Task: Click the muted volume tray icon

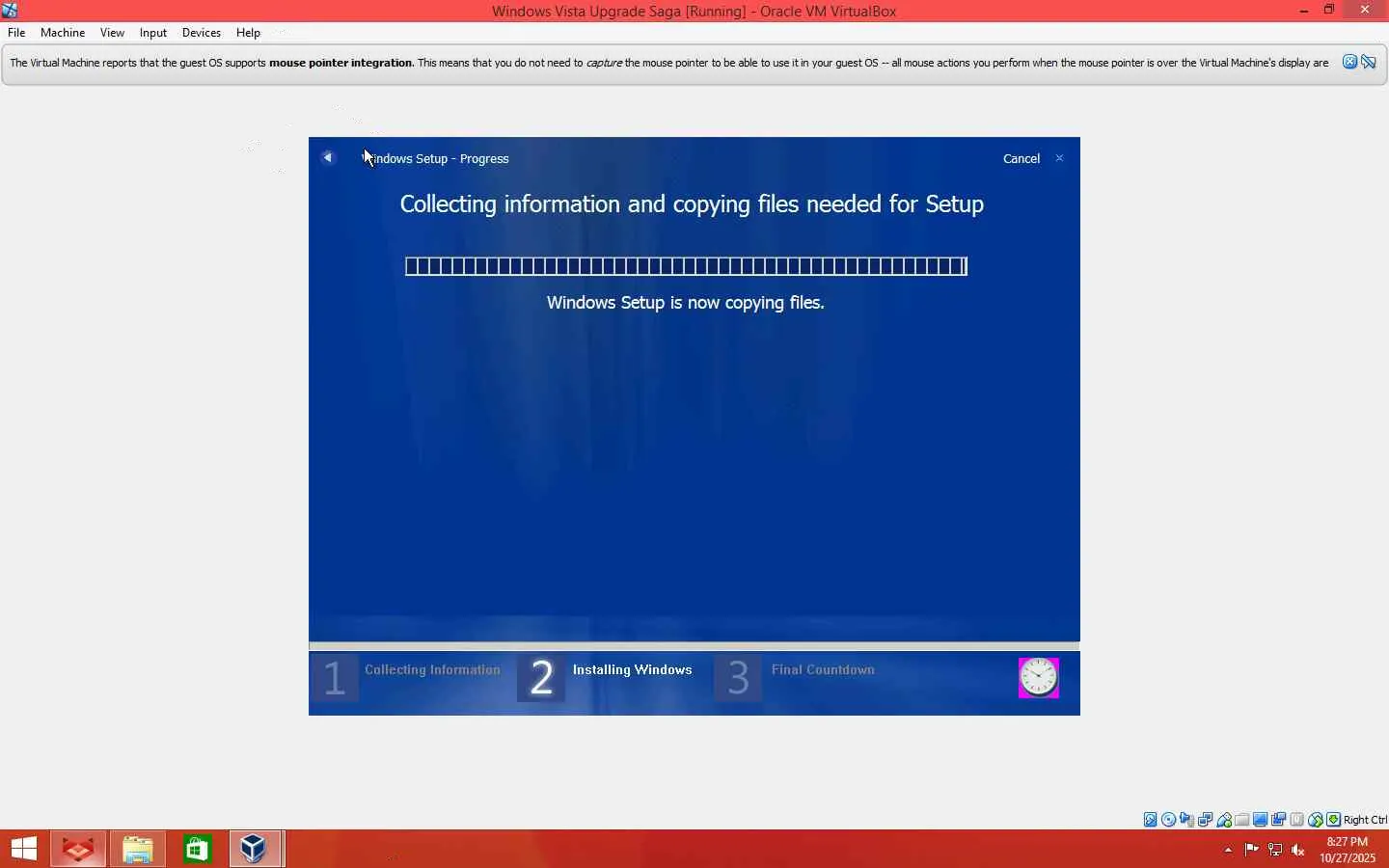Action: tap(1298, 850)
